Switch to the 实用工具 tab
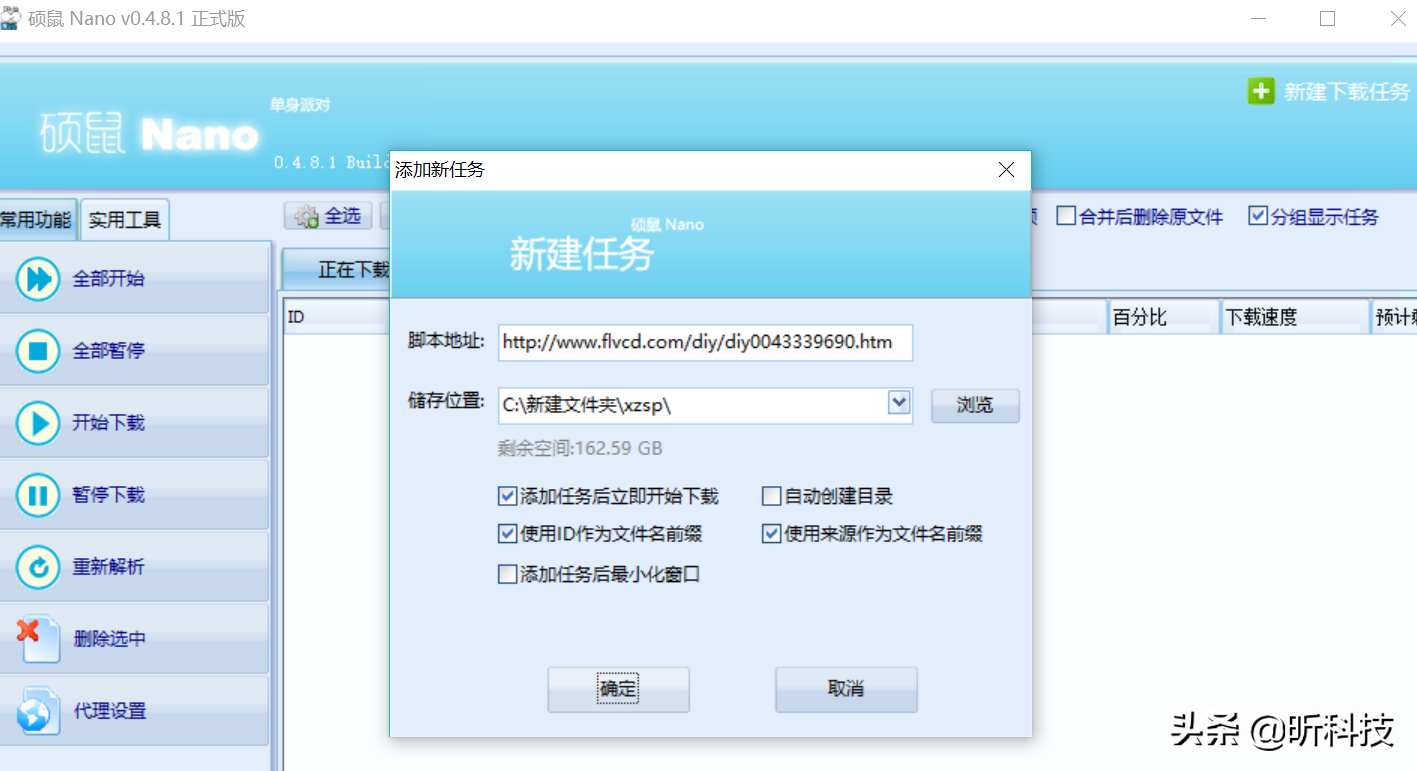1417x771 pixels. pyautogui.click(x=125, y=220)
